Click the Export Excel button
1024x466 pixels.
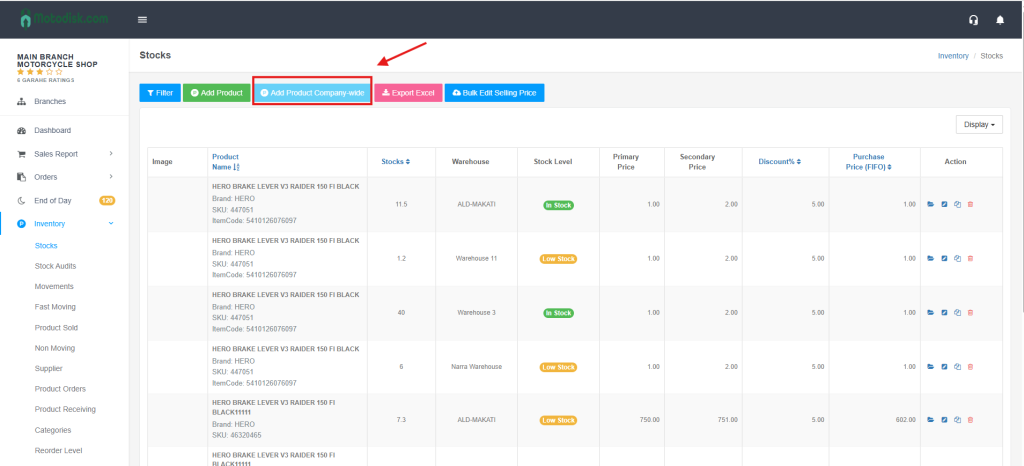click(408, 93)
